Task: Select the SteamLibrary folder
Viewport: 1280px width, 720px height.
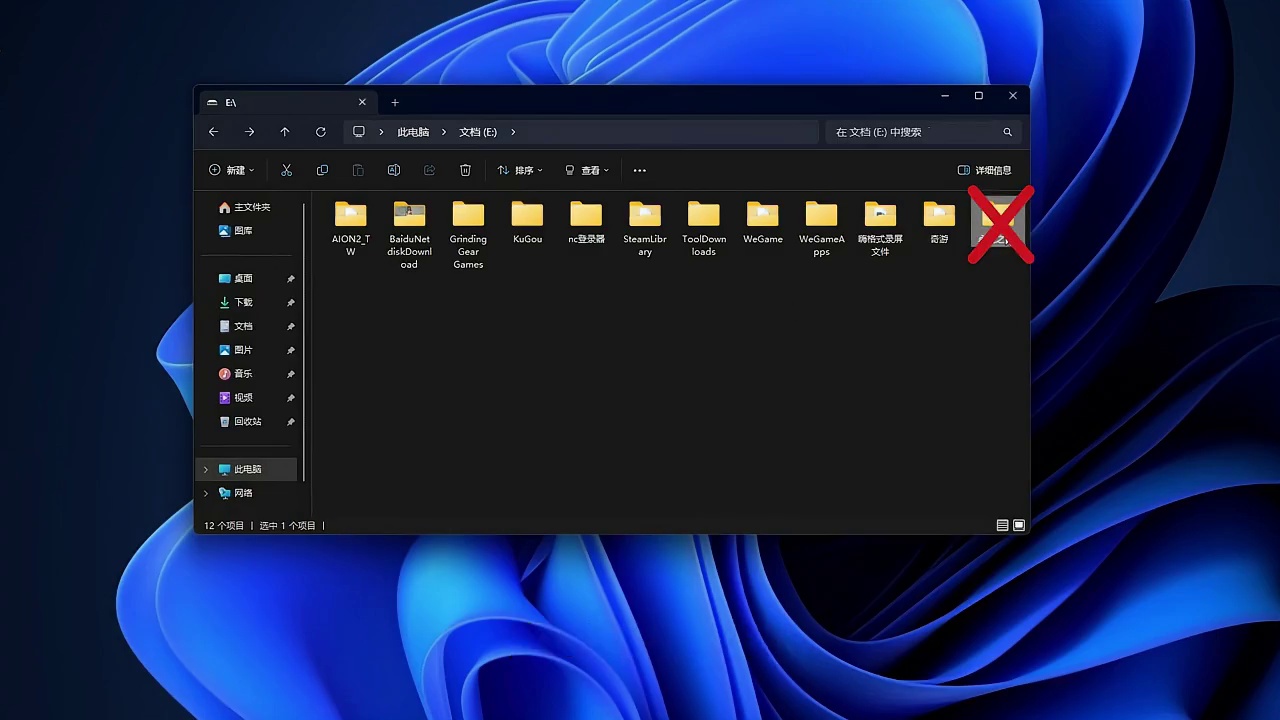Action: point(645,228)
